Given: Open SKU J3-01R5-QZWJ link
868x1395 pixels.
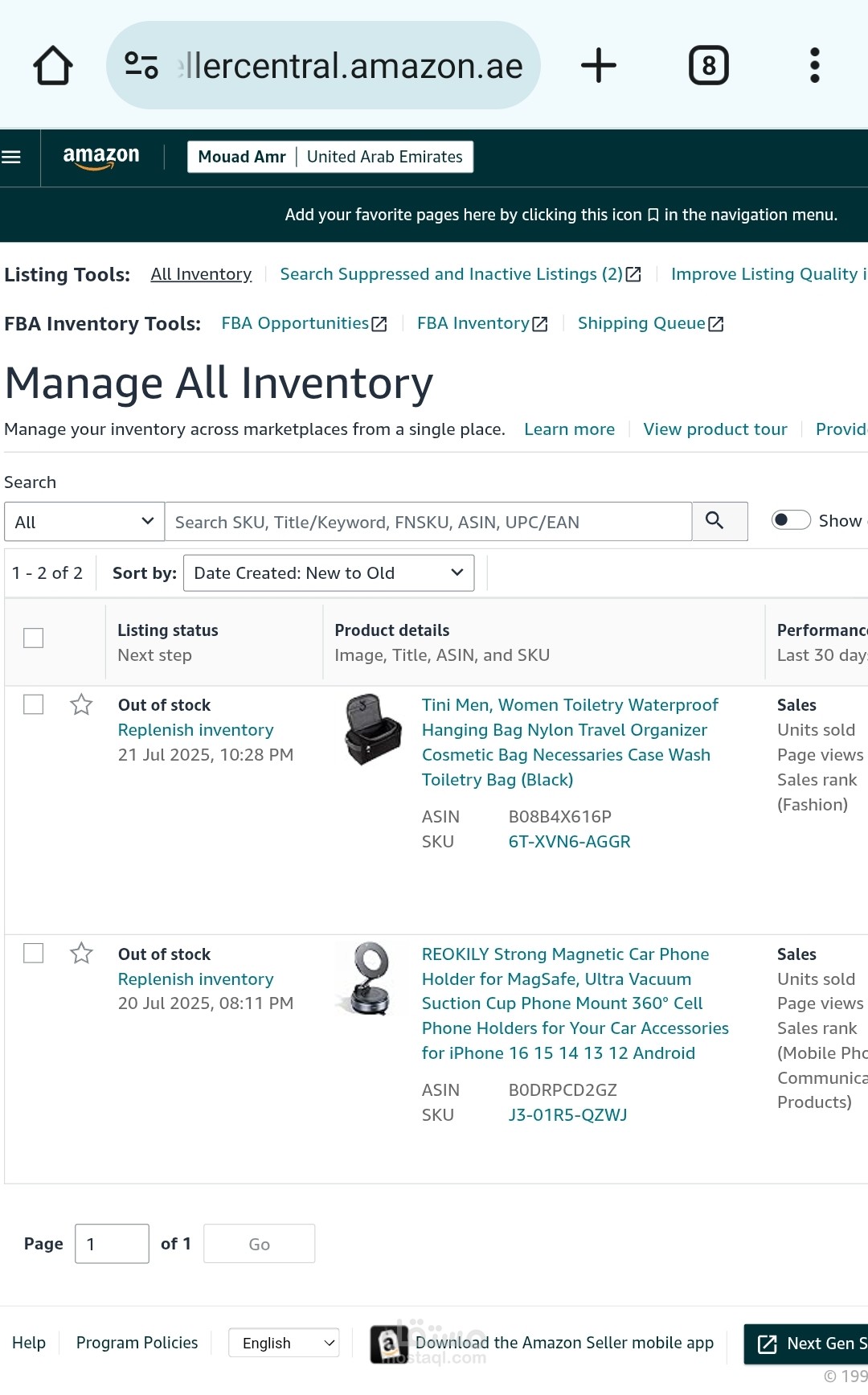Looking at the screenshot, I should click(567, 1115).
